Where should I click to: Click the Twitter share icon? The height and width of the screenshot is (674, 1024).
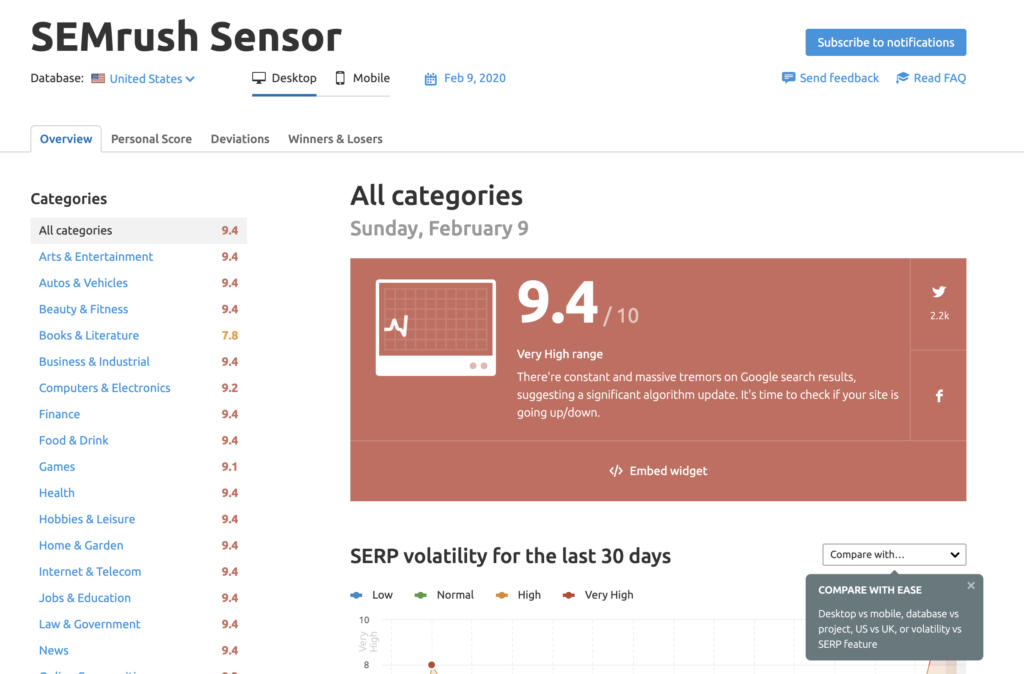pos(939,292)
